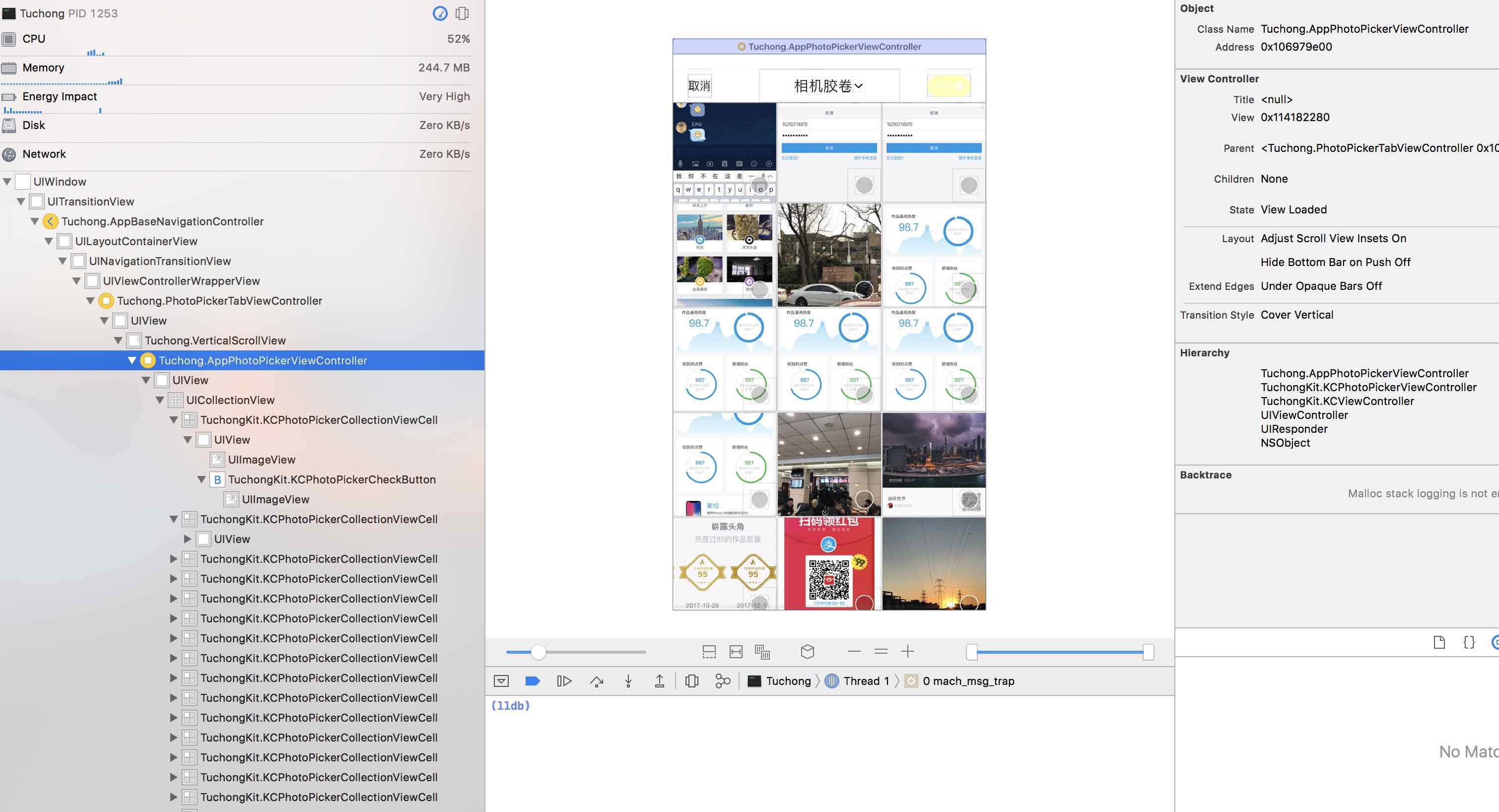Collapse Tuchong.AppPhotoPickerViewController disclosure triangle
The height and width of the screenshot is (812, 1499).
132,360
